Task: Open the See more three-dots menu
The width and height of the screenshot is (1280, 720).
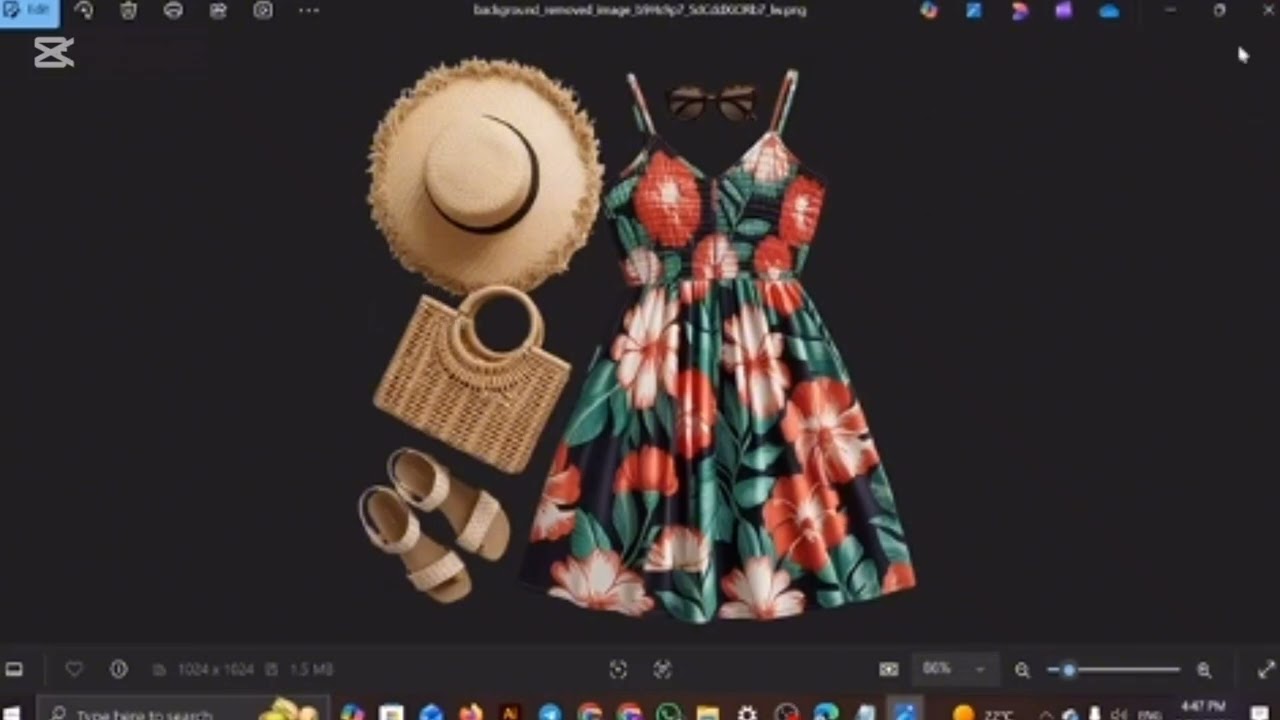Action: pyautogui.click(x=309, y=11)
